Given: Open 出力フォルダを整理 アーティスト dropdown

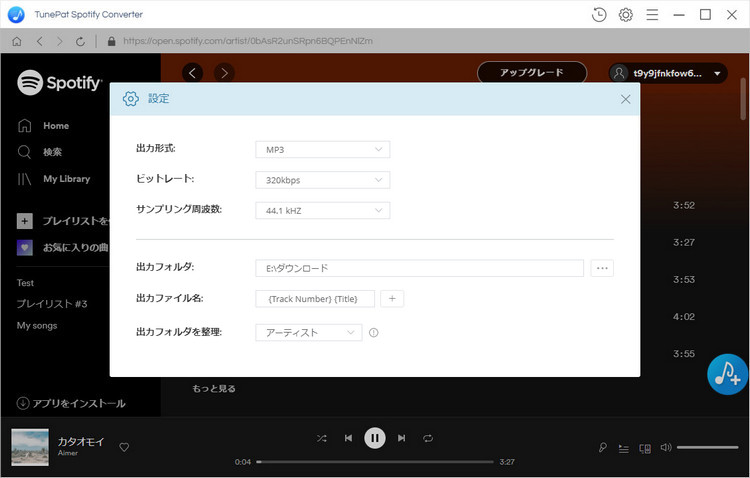Looking at the screenshot, I should coord(309,333).
